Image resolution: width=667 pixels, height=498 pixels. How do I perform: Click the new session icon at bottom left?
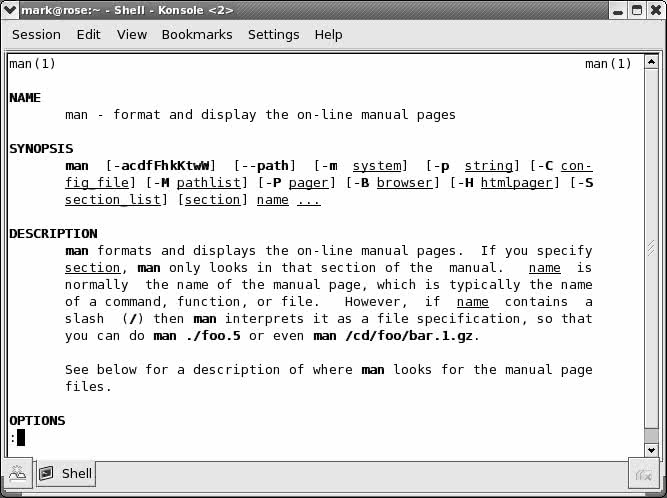[x=17, y=473]
